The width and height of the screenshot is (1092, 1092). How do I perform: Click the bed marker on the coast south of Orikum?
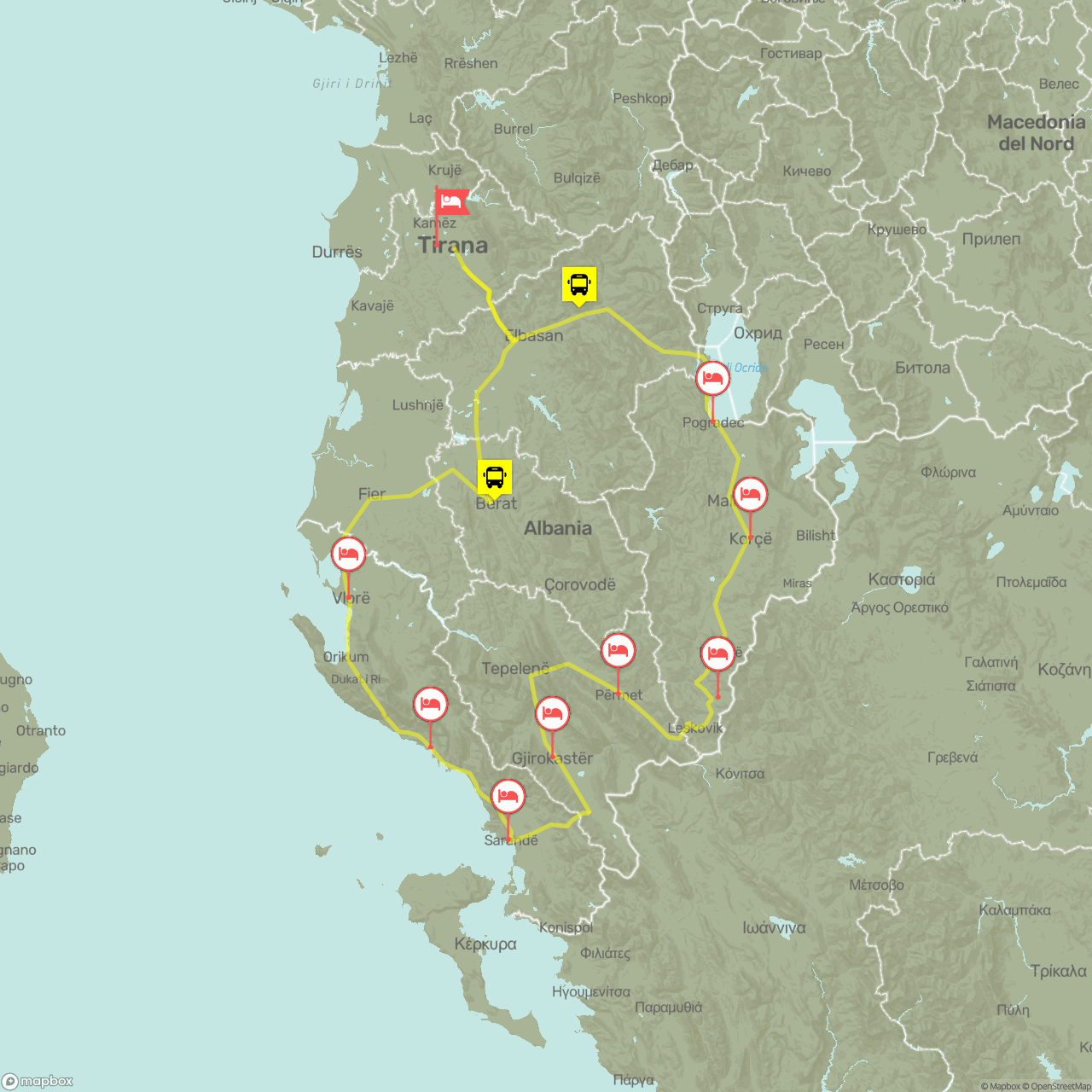pyautogui.click(x=430, y=704)
